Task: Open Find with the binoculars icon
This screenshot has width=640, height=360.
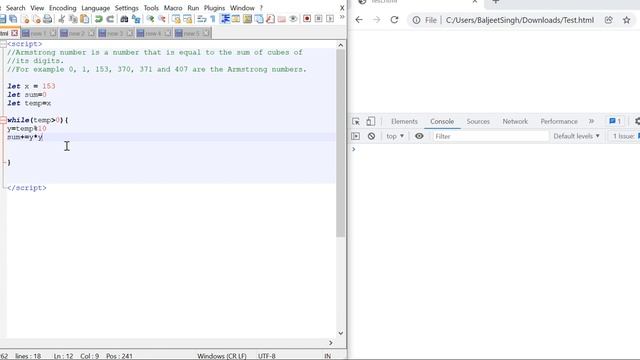Action: point(124,19)
